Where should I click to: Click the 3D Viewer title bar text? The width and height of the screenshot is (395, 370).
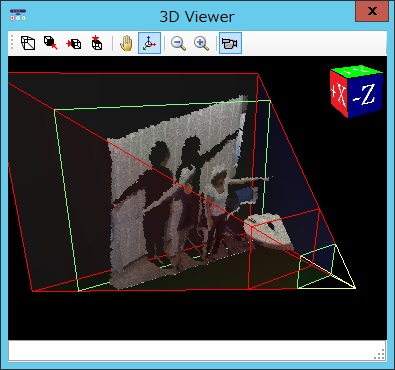pos(197,16)
